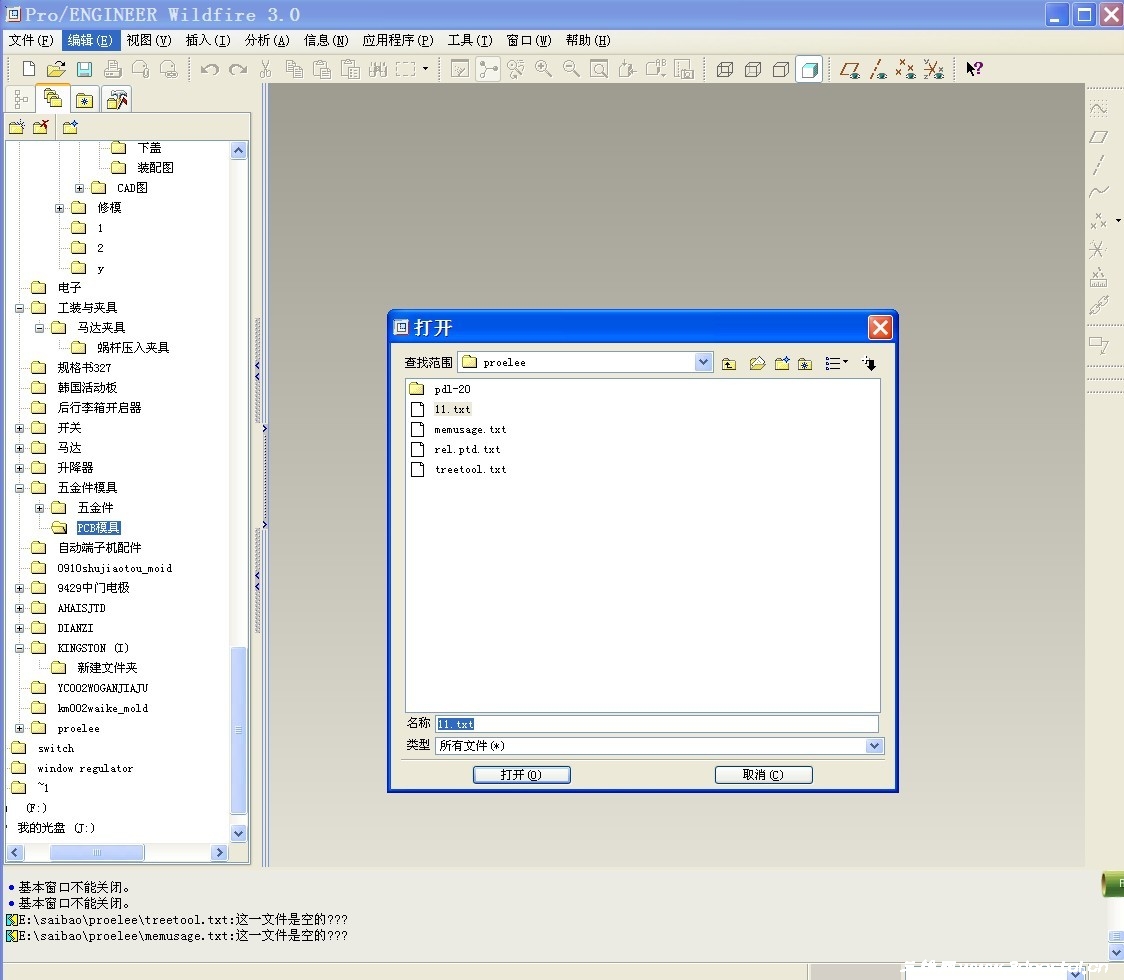Viewport: 1124px width, 980px height.
Task: Click up one level icon in Open dialog
Action: tap(729, 363)
